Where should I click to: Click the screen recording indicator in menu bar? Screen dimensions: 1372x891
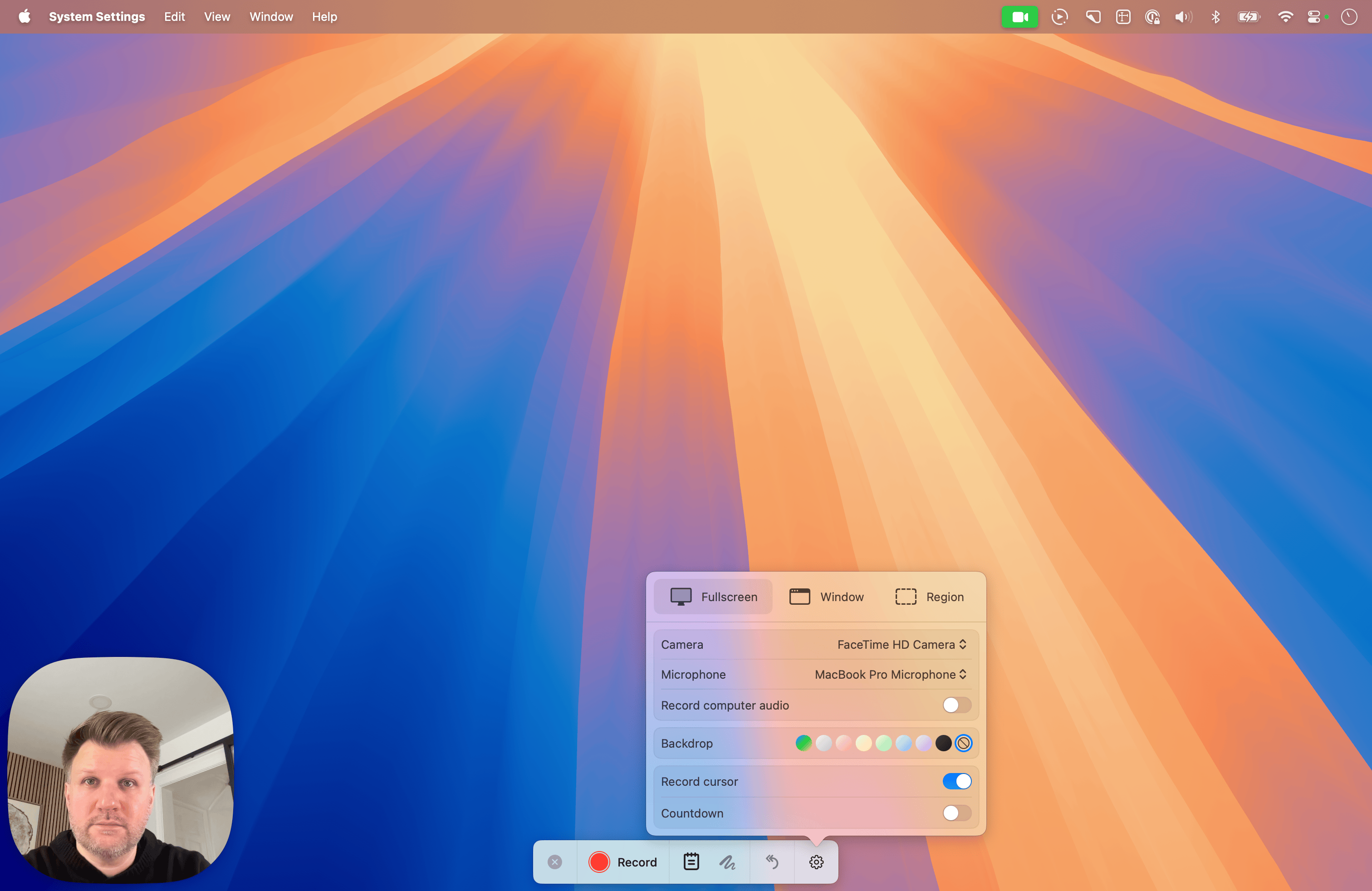pos(1059,17)
